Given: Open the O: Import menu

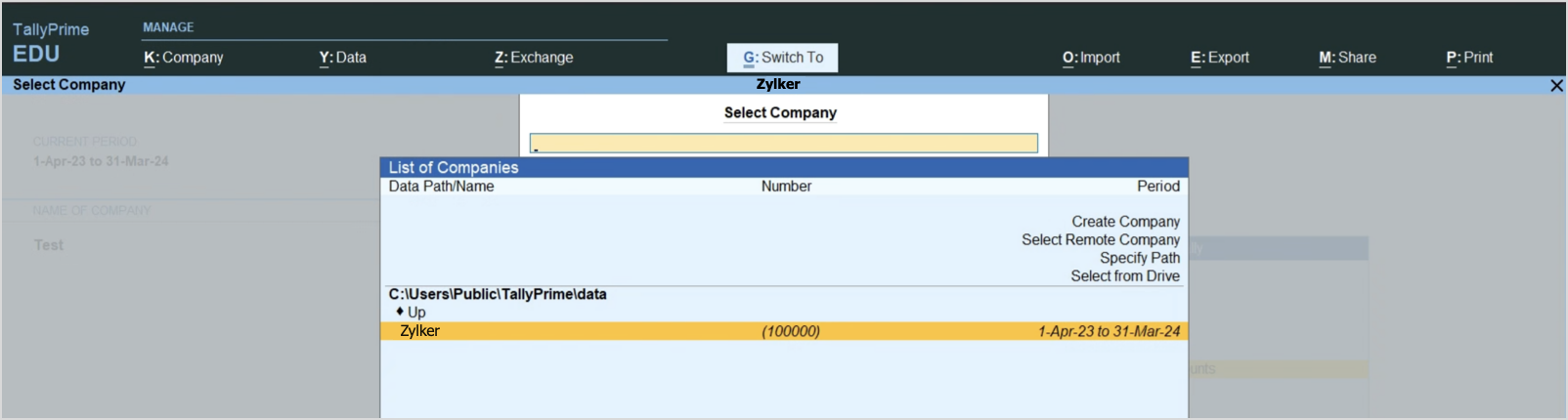Looking at the screenshot, I should 1091,58.
